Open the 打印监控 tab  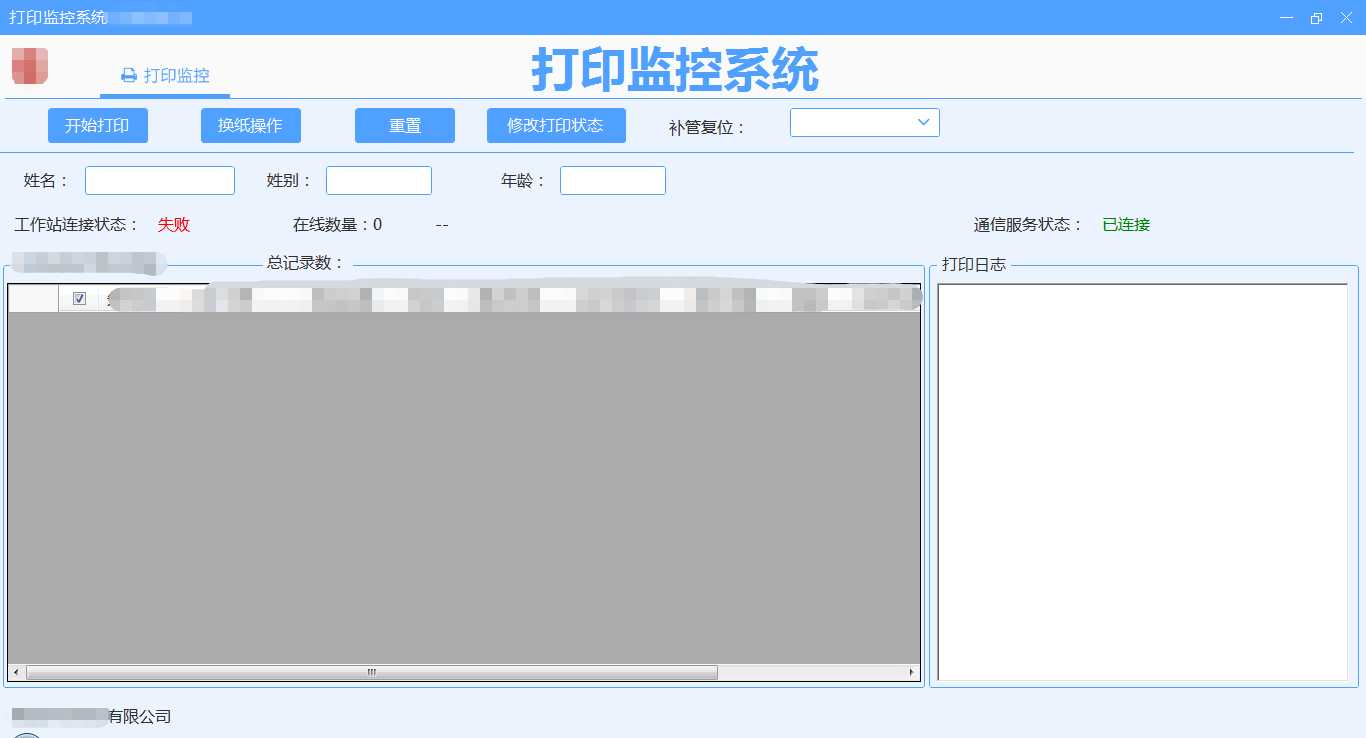(165, 75)
